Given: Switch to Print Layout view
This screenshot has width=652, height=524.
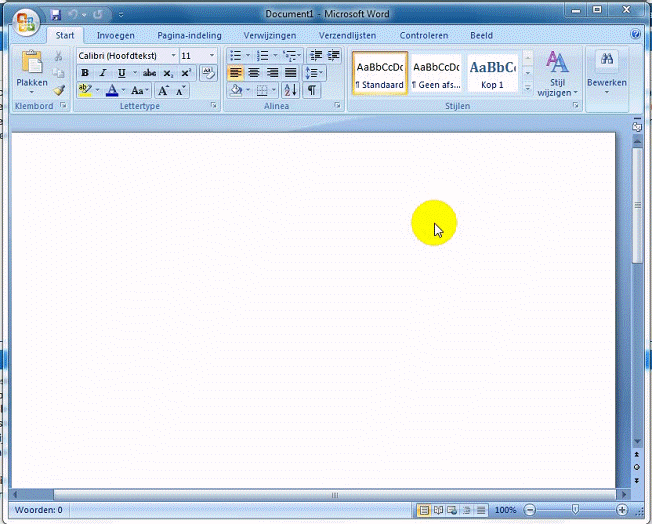Looking at the screenshot, I should [x=424, y=510].
